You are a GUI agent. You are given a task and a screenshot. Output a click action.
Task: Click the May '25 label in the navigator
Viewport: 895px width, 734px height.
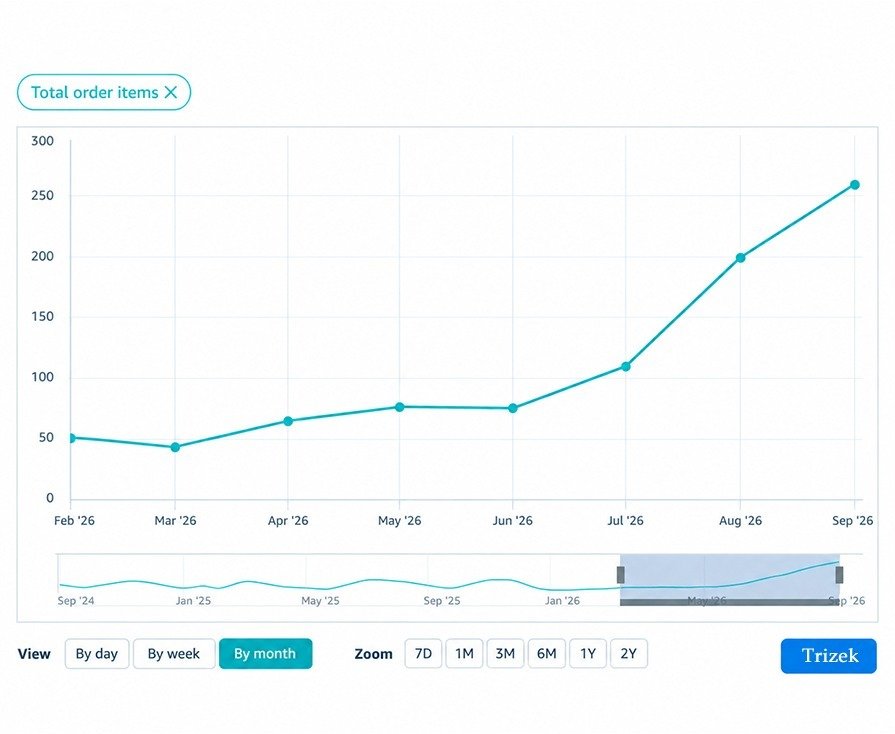pos(320,600)
